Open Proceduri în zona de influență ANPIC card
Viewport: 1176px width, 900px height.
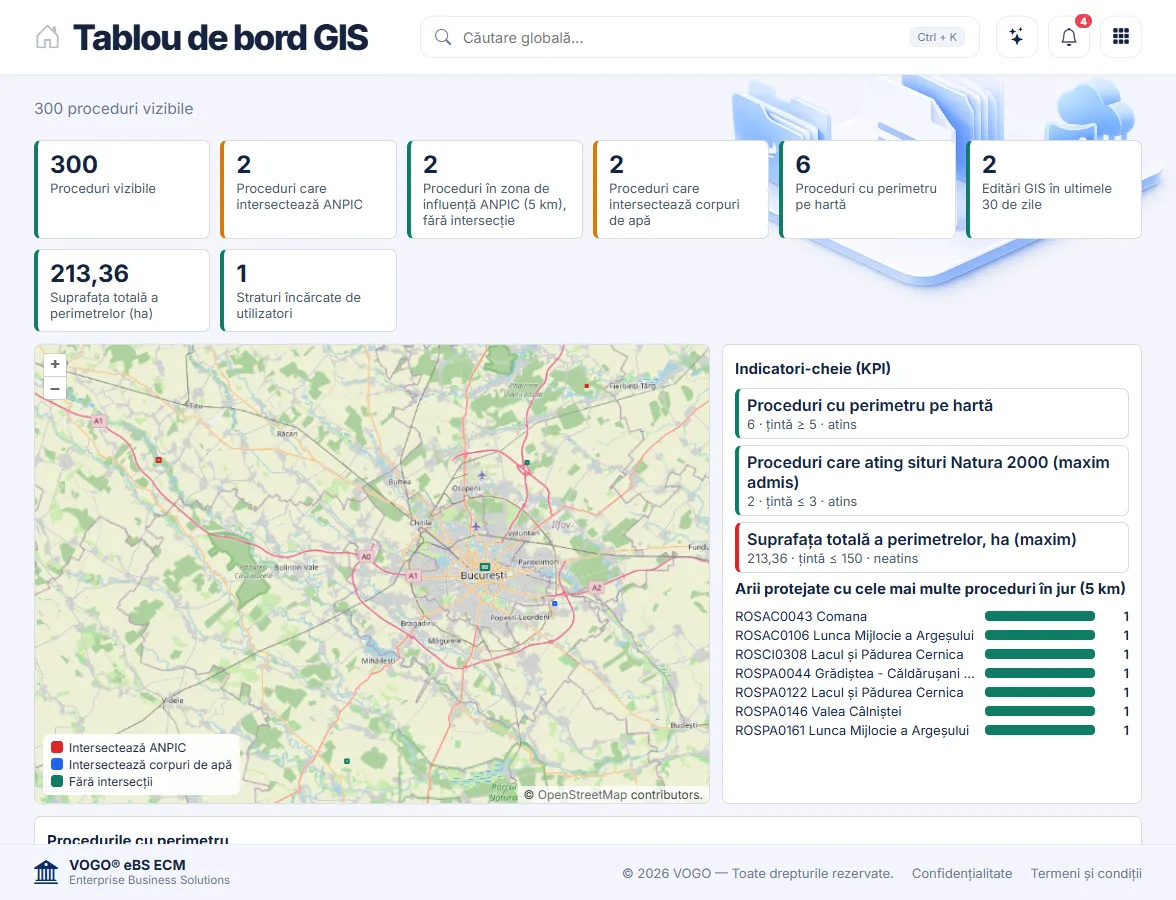(494, 189)
